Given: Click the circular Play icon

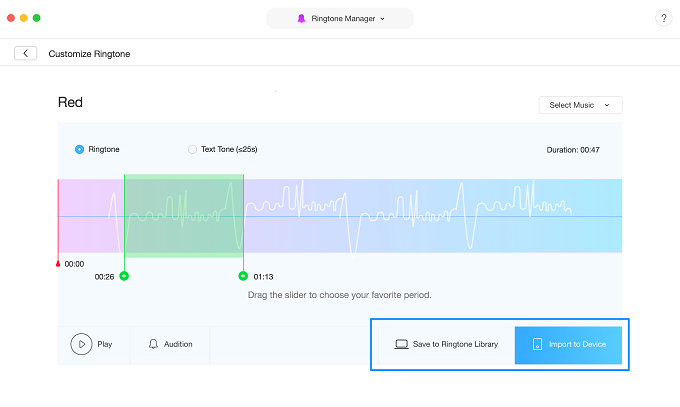Looking at the screenshot, I should point(80,344).
